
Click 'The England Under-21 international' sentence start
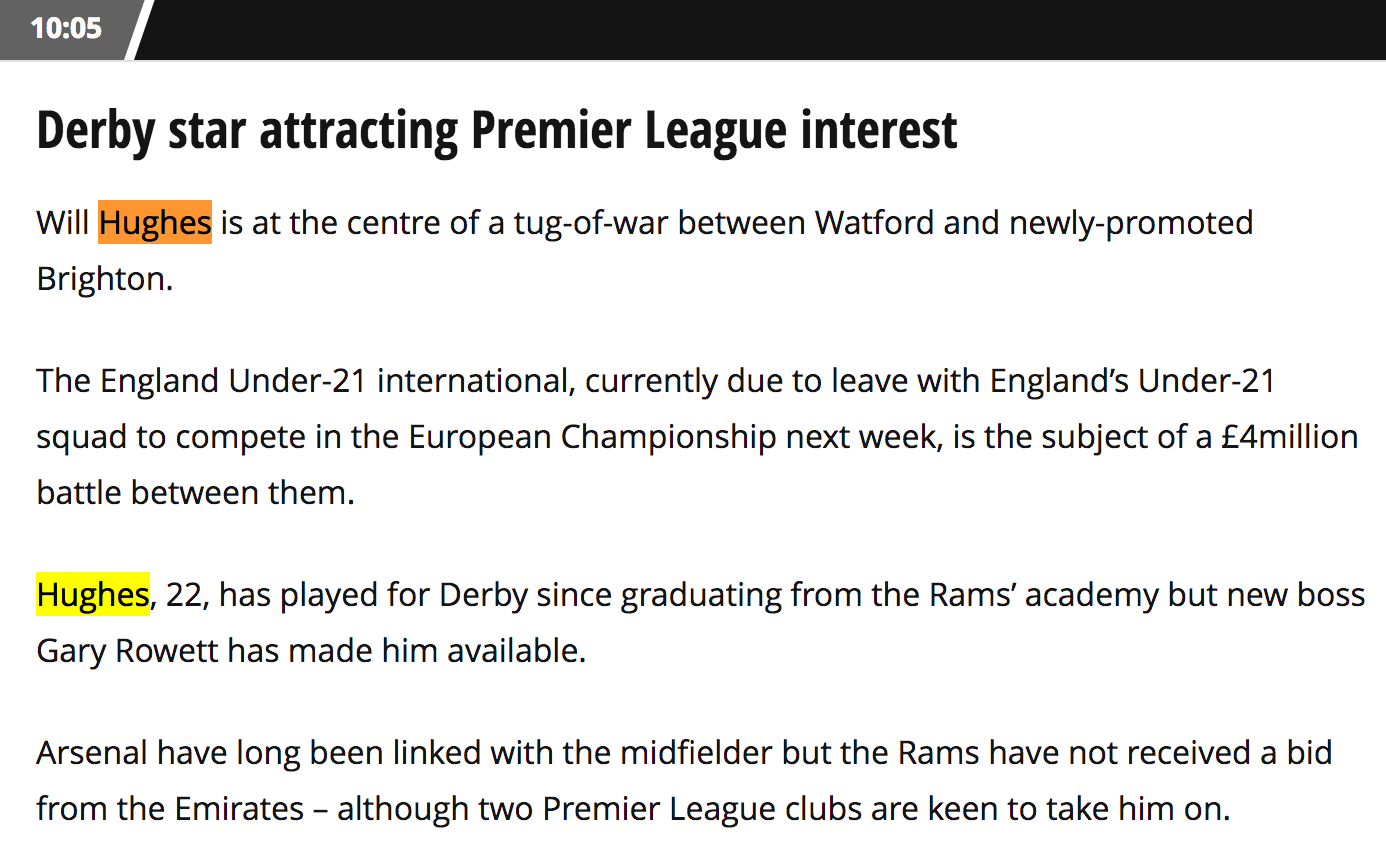click(306, 381)
